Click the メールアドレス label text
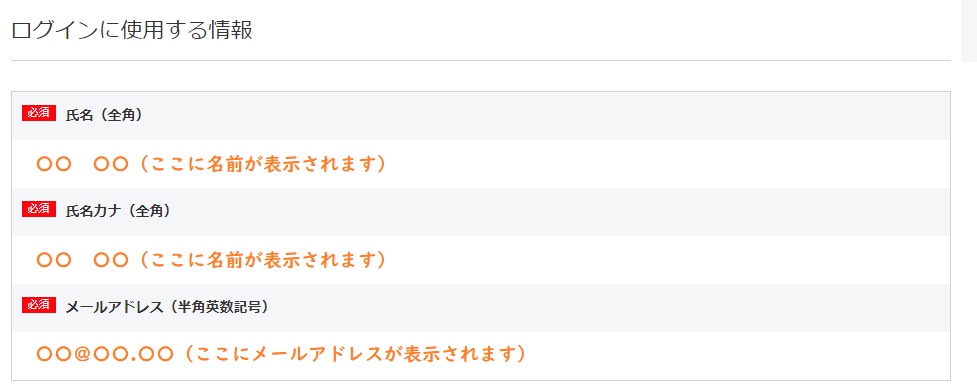Screen dimensions: 977x389 pos(111,307)
